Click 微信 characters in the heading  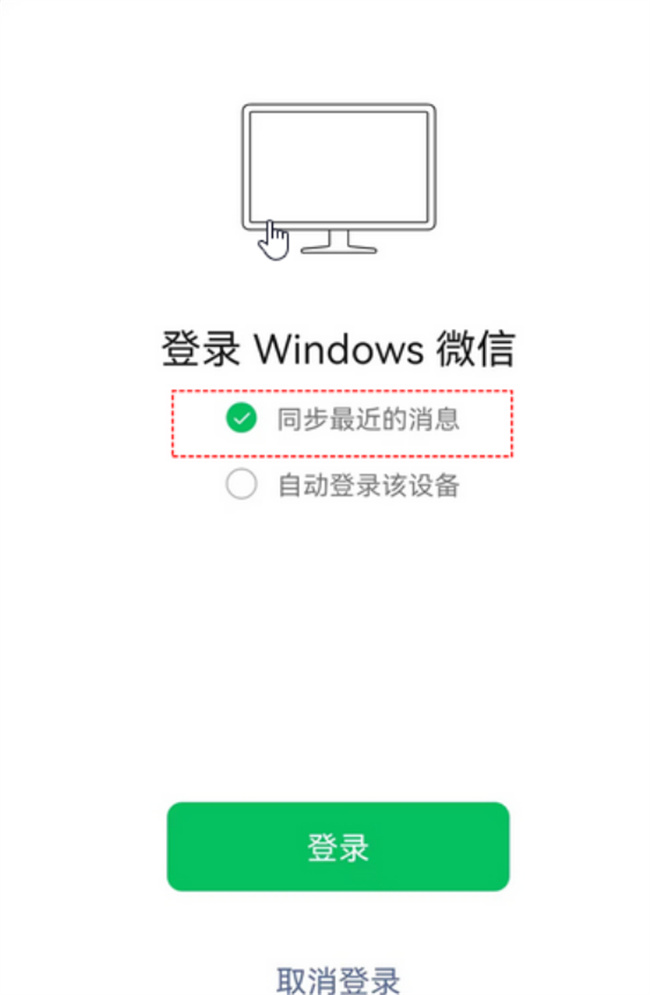tap(475, 348)
